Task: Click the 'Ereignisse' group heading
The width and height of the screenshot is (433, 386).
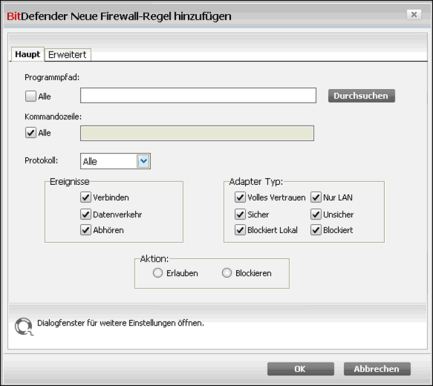Action: click(69, 182)
